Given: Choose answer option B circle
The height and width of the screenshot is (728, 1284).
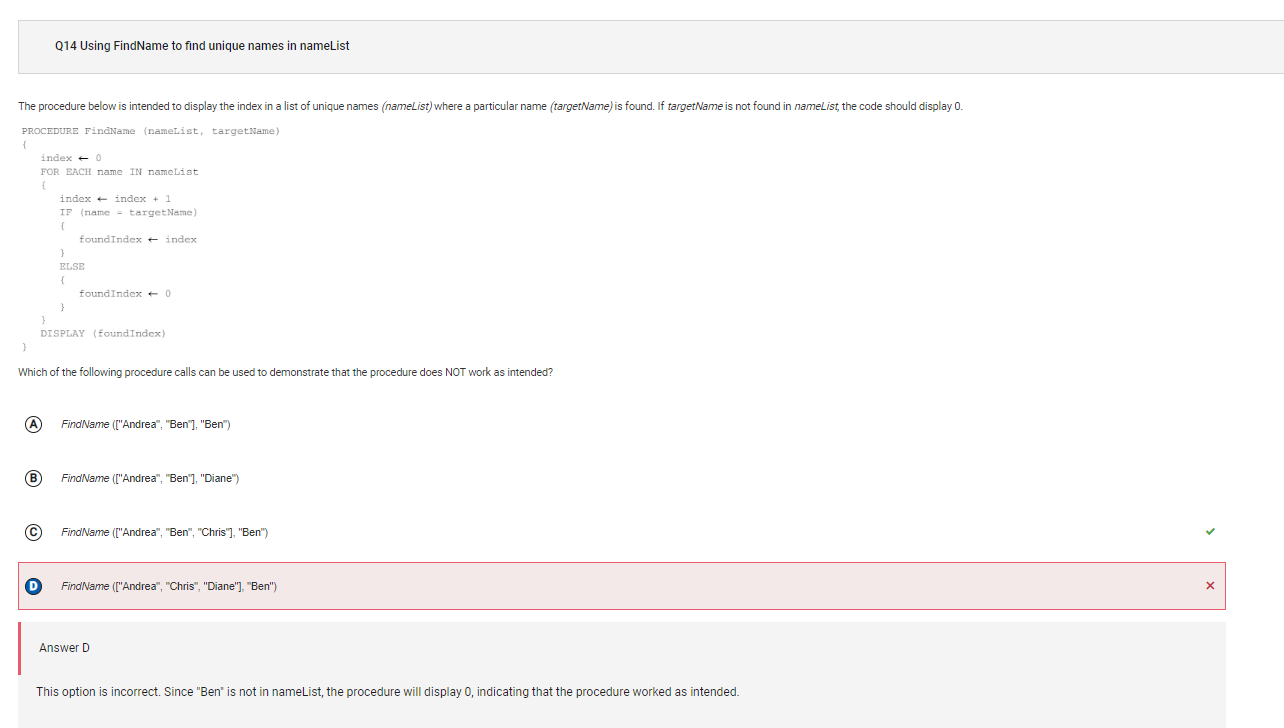Looking at the screenshot, I should (33, 478).
